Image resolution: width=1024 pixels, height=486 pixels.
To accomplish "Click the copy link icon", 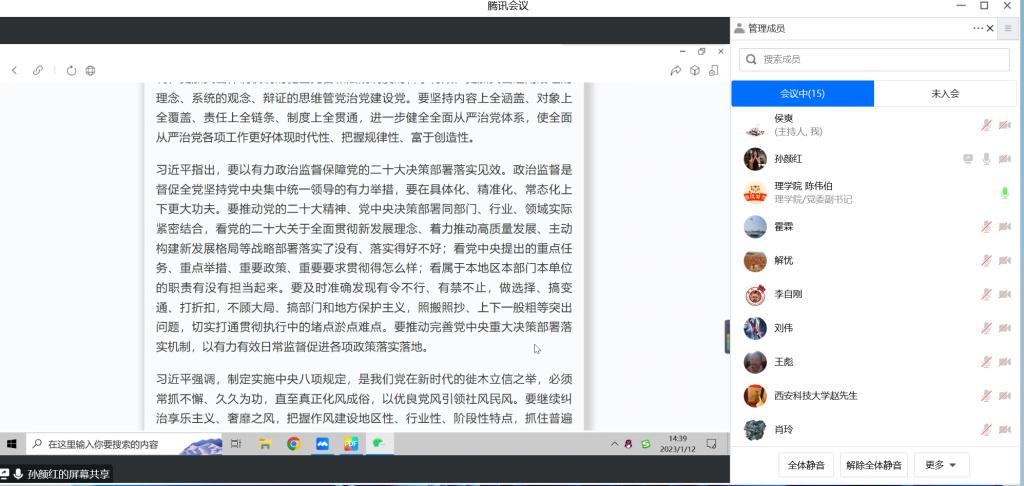I will (x=38, y=70).
